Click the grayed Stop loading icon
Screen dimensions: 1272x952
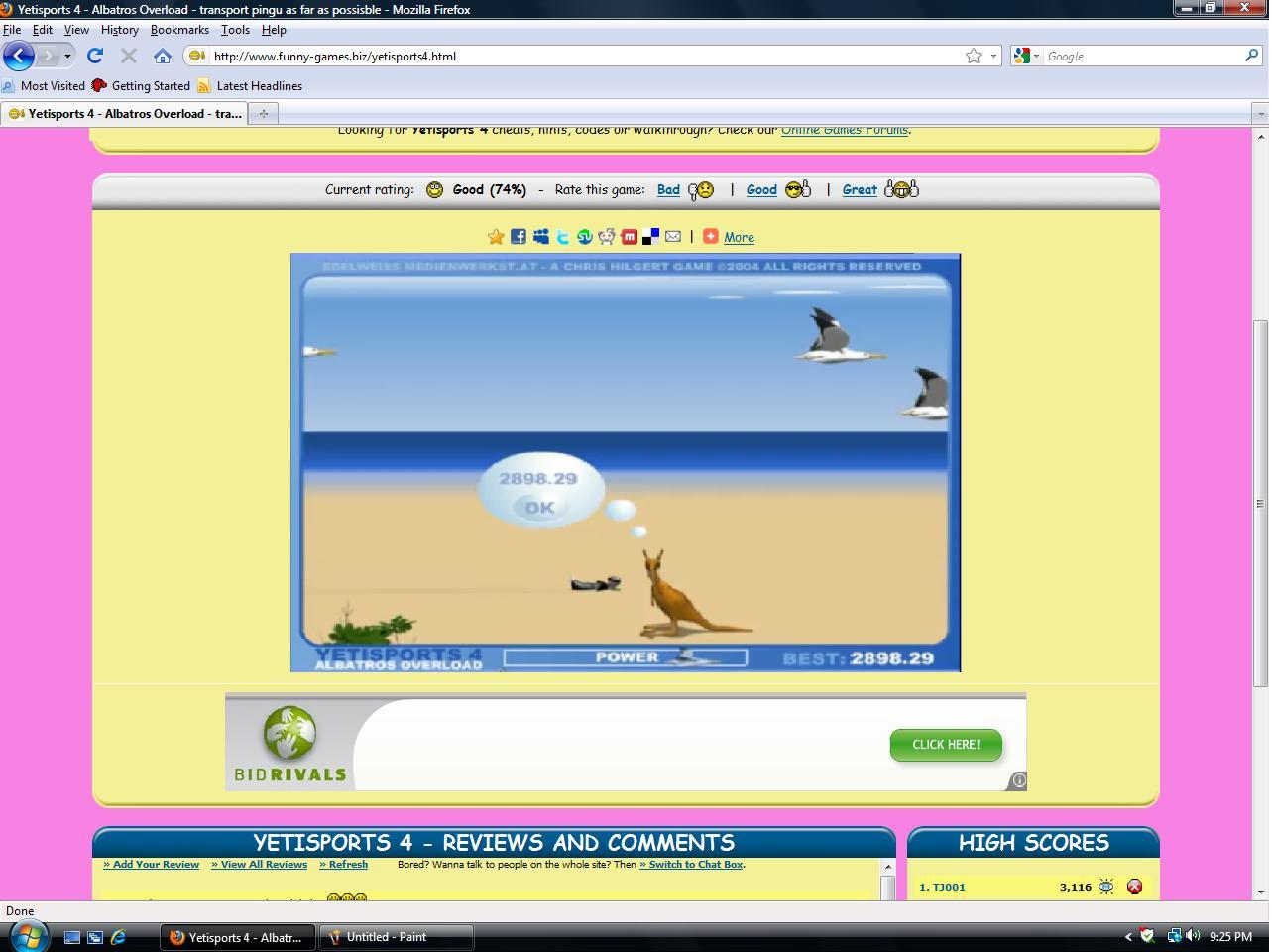[128, 56]
